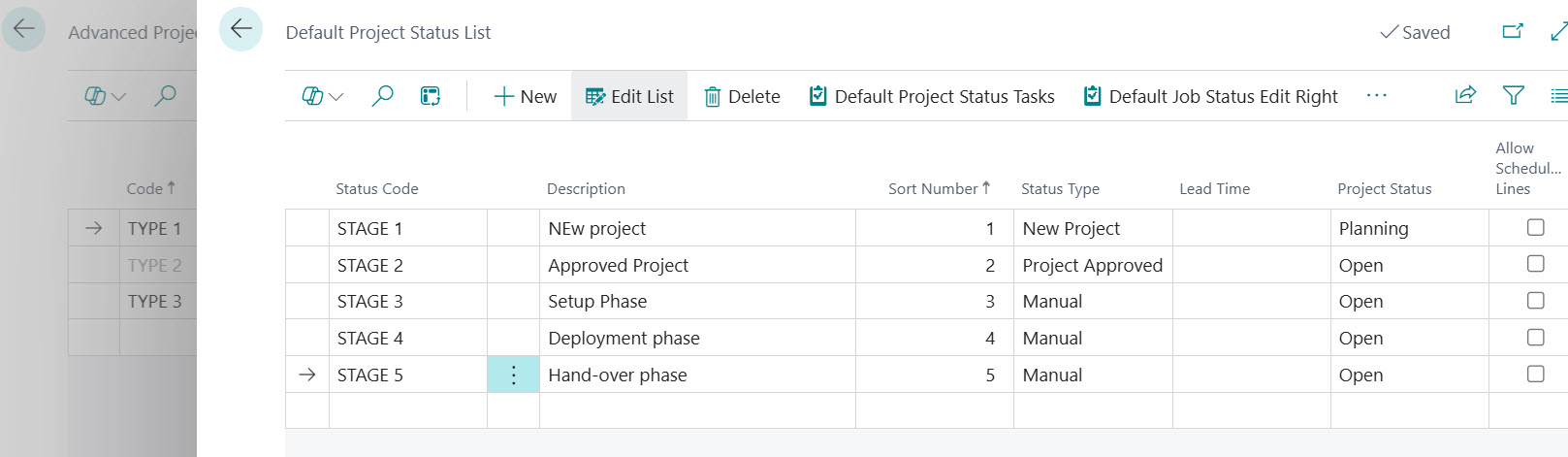Open the search magnifier in the list toolbar

click(x=383, y=96)
